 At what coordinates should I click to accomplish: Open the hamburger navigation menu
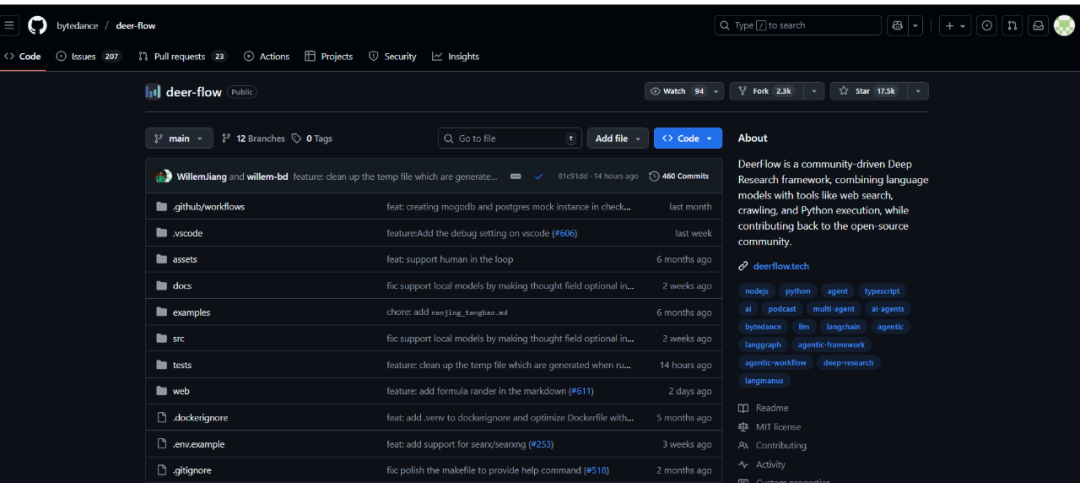pos(9,25)
